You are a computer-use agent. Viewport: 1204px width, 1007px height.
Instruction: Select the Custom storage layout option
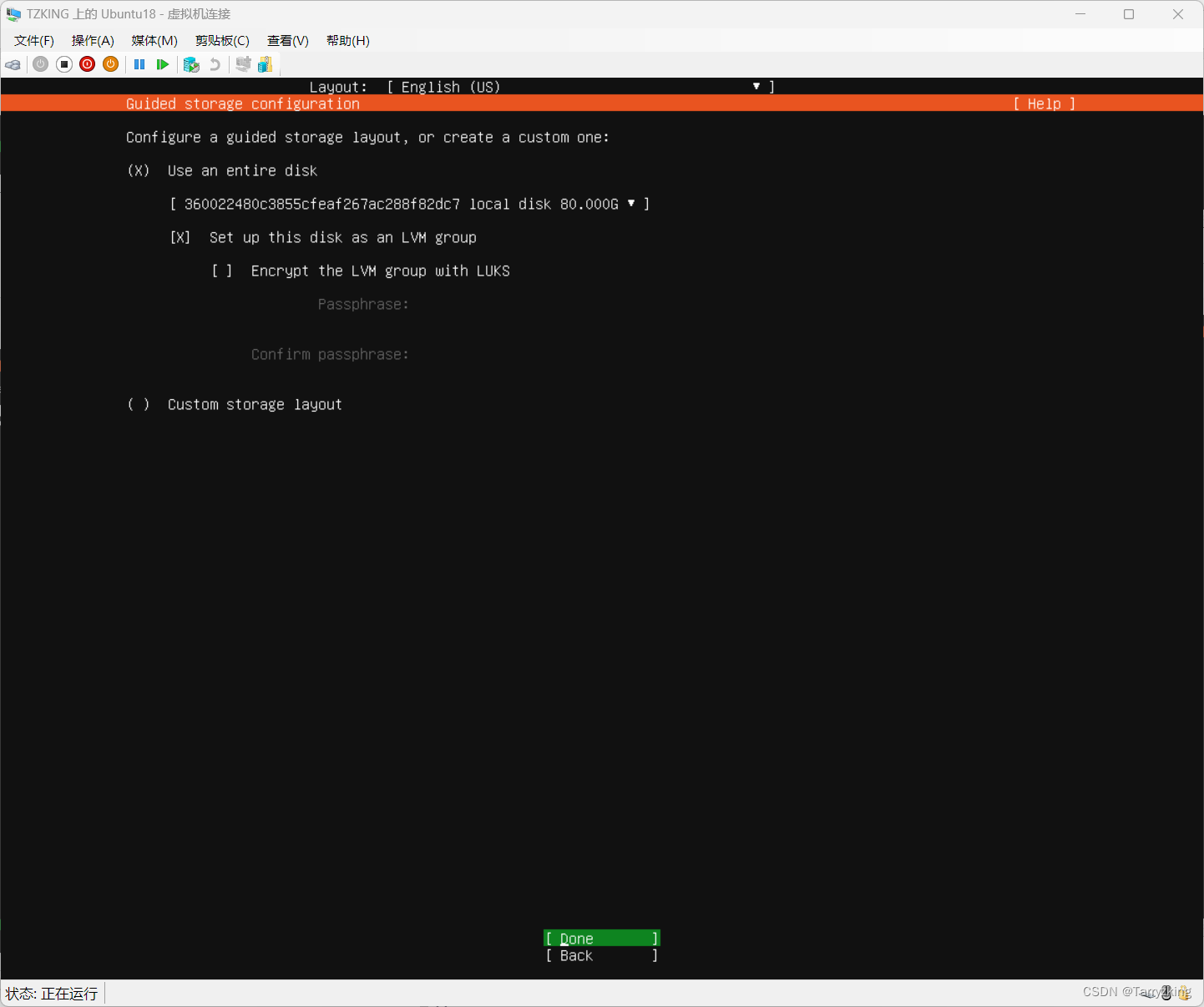point(235,404)
